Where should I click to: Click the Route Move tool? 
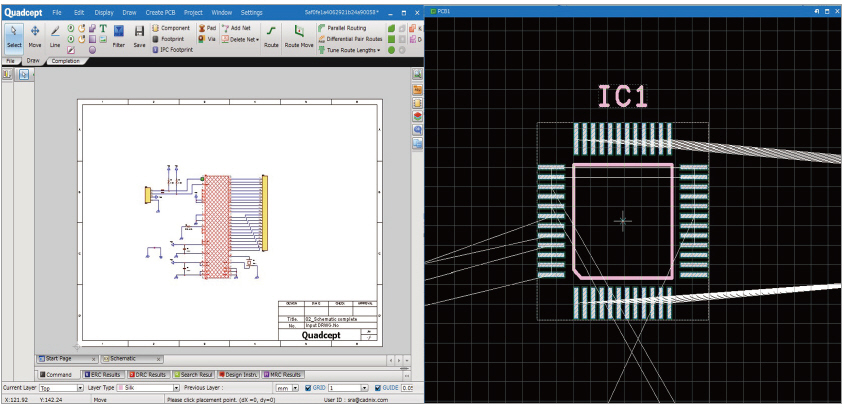click(298, 35)
